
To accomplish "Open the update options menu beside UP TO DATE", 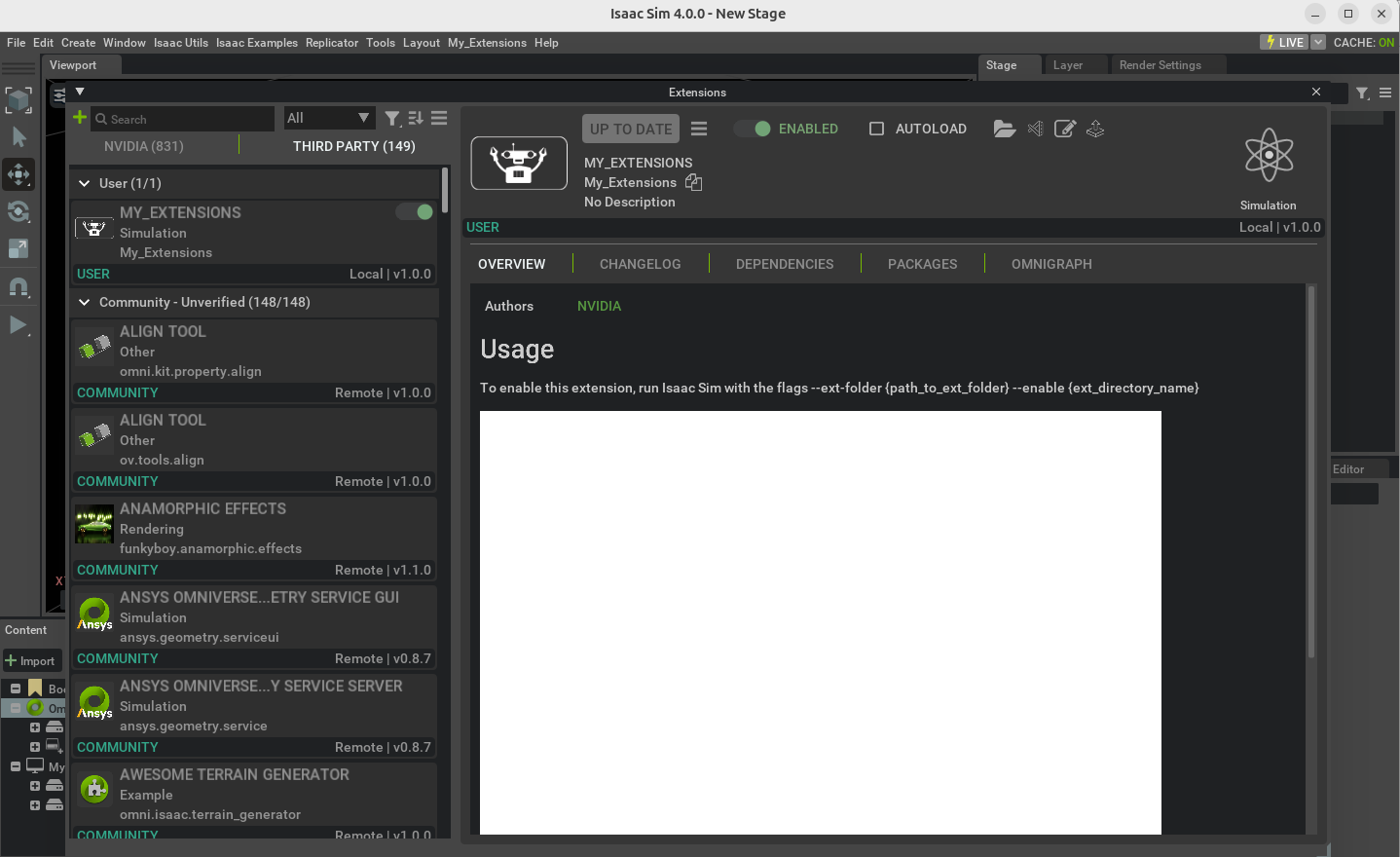I will (699, 129).
